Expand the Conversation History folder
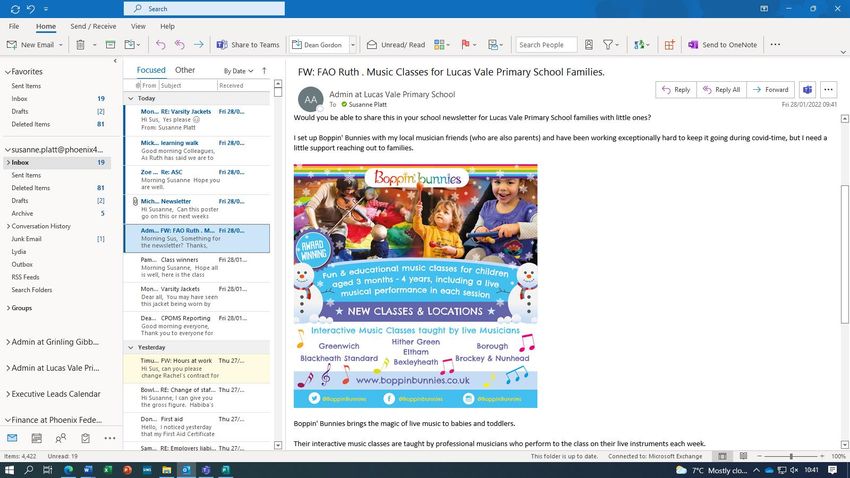The height and width of the screenshot is (478, 850). [x=8, y=226]
